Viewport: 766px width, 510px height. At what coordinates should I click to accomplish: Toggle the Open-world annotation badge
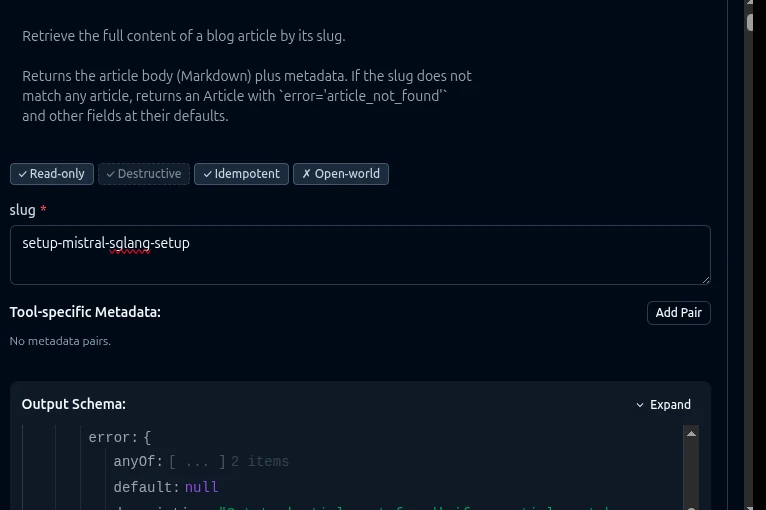341,174
